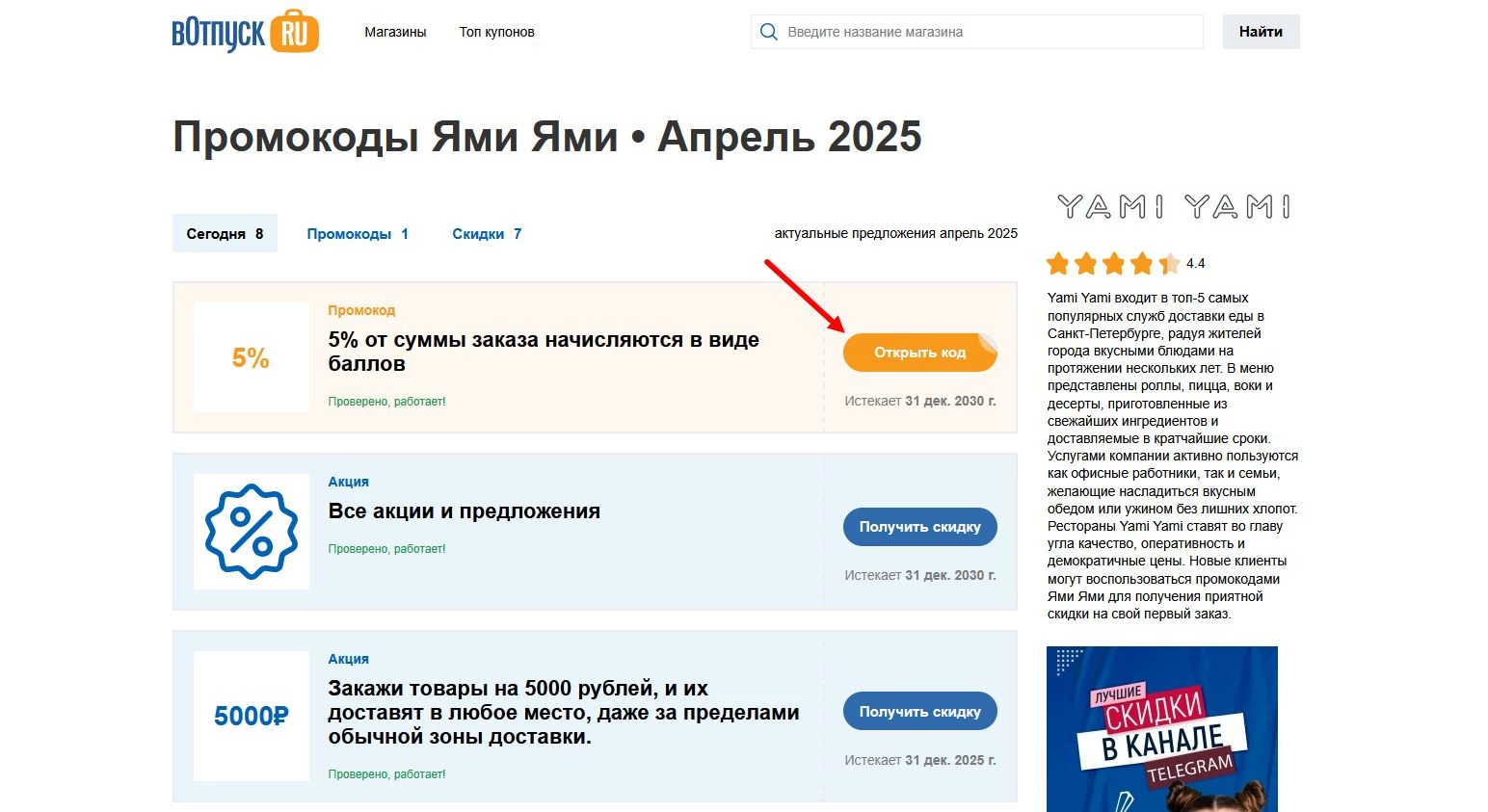Click the half-filled fifth rating star
This screenshot has width=1488, height=812.
point(1169,262)
